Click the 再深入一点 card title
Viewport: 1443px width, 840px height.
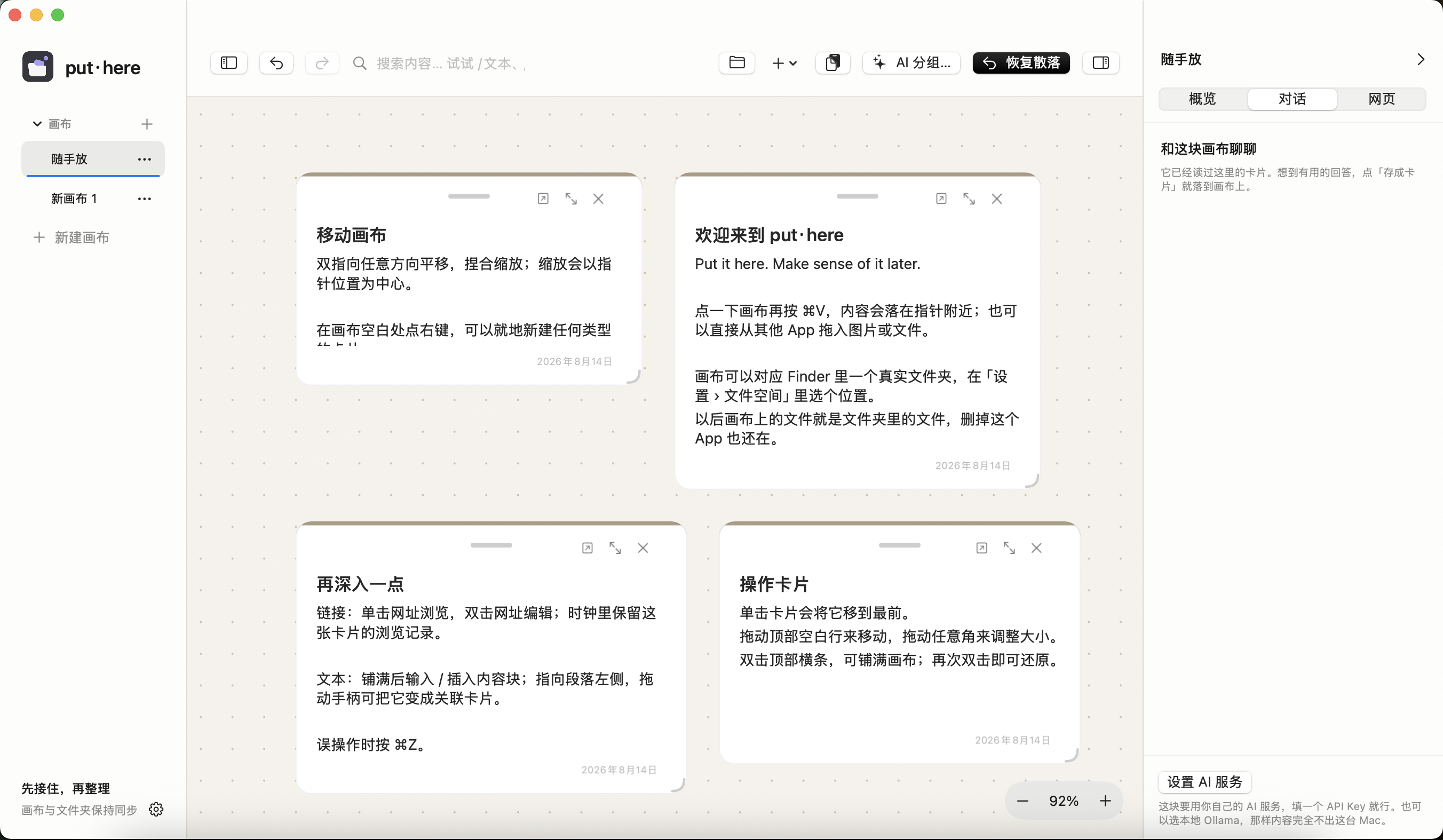360,584
